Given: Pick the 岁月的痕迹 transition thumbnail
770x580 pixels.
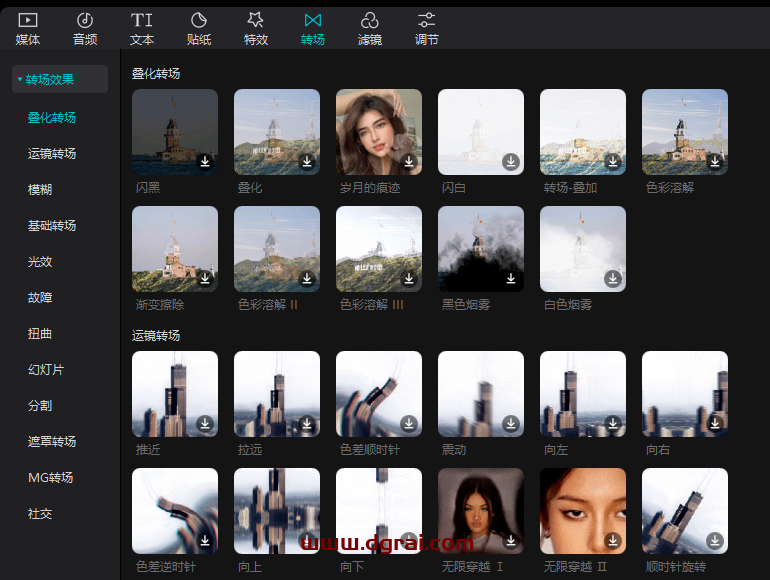Looking at the screenshot, I should click(x=379, y=132).
